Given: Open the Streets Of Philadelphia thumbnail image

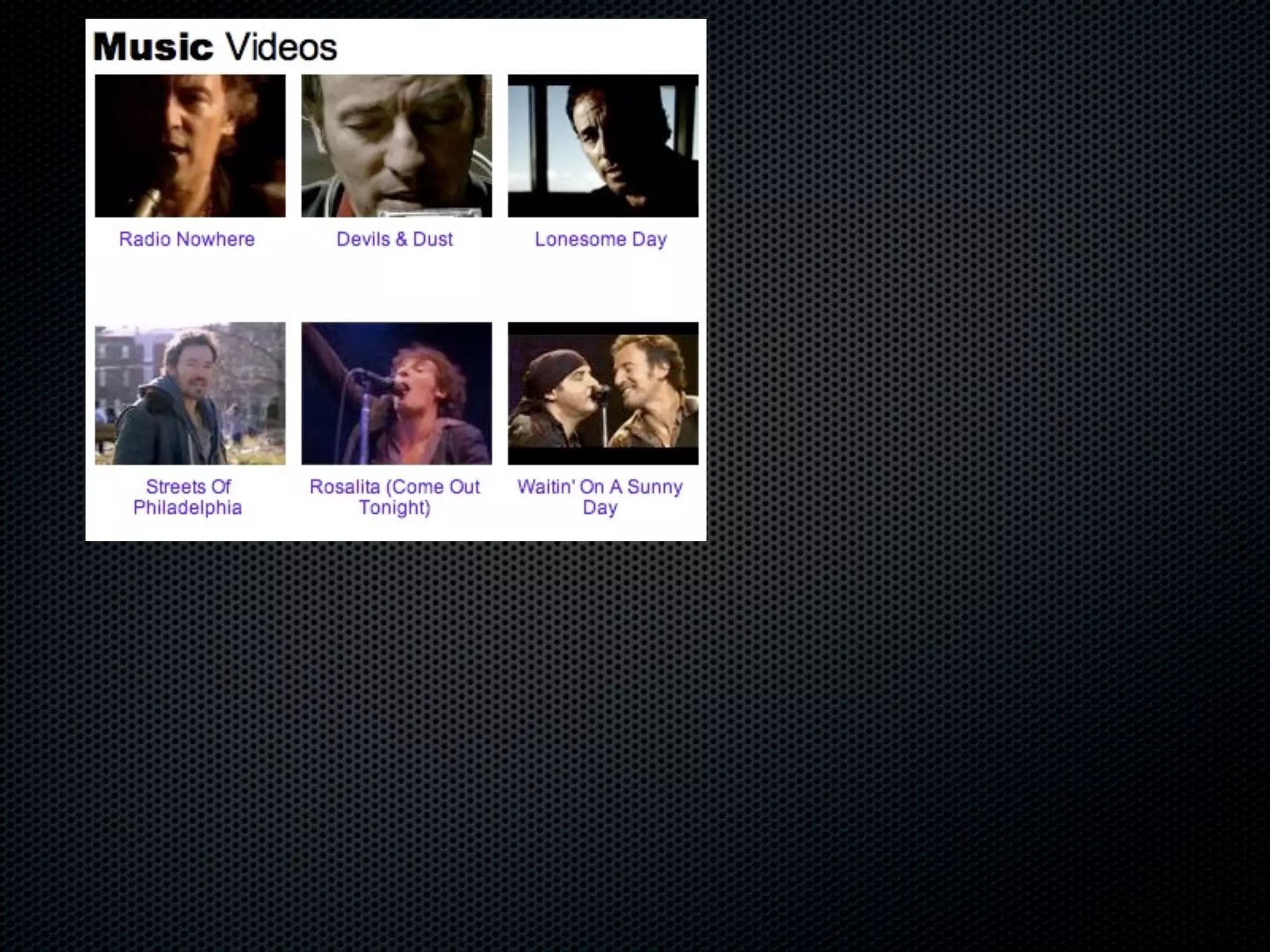Looking at the screenshot, I should 190,393.
